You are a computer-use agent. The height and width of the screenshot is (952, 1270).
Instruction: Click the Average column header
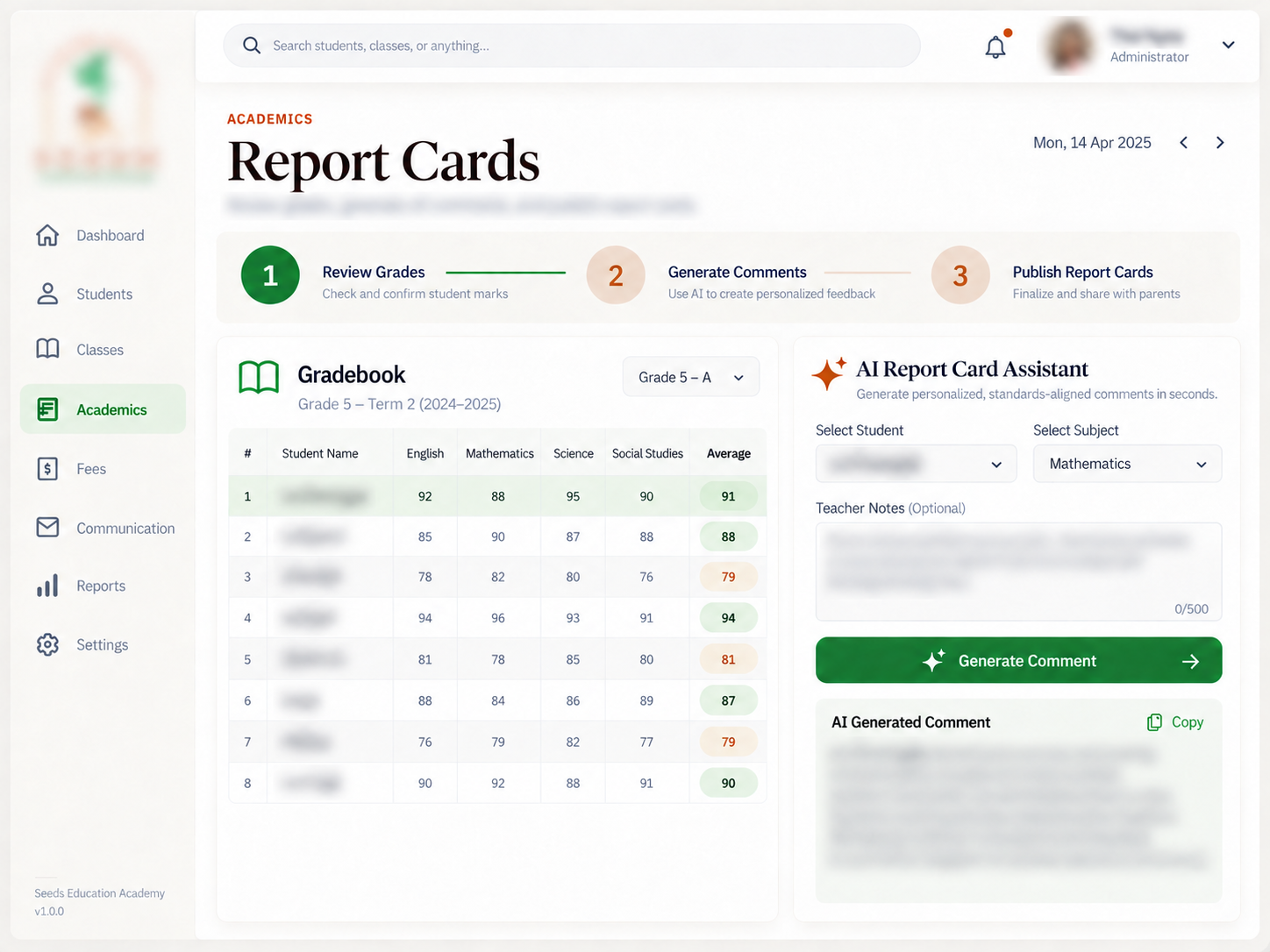click(729, 453)
